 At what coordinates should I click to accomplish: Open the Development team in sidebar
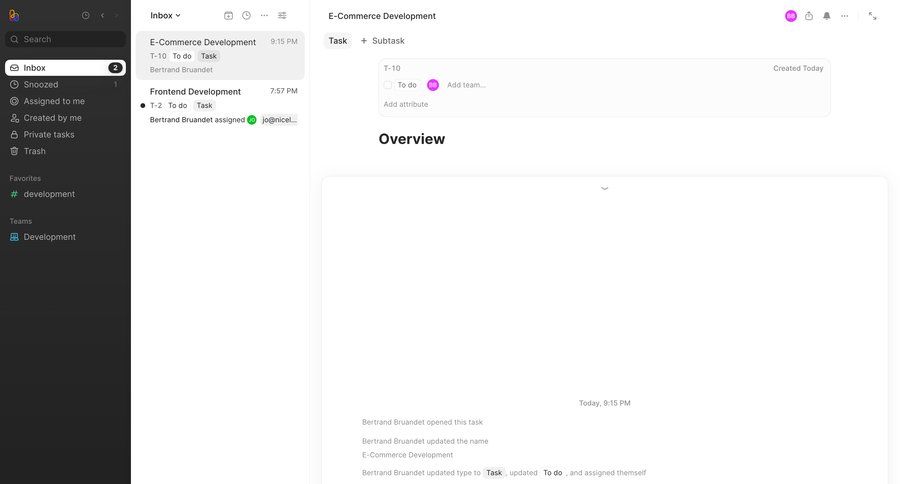49,237
